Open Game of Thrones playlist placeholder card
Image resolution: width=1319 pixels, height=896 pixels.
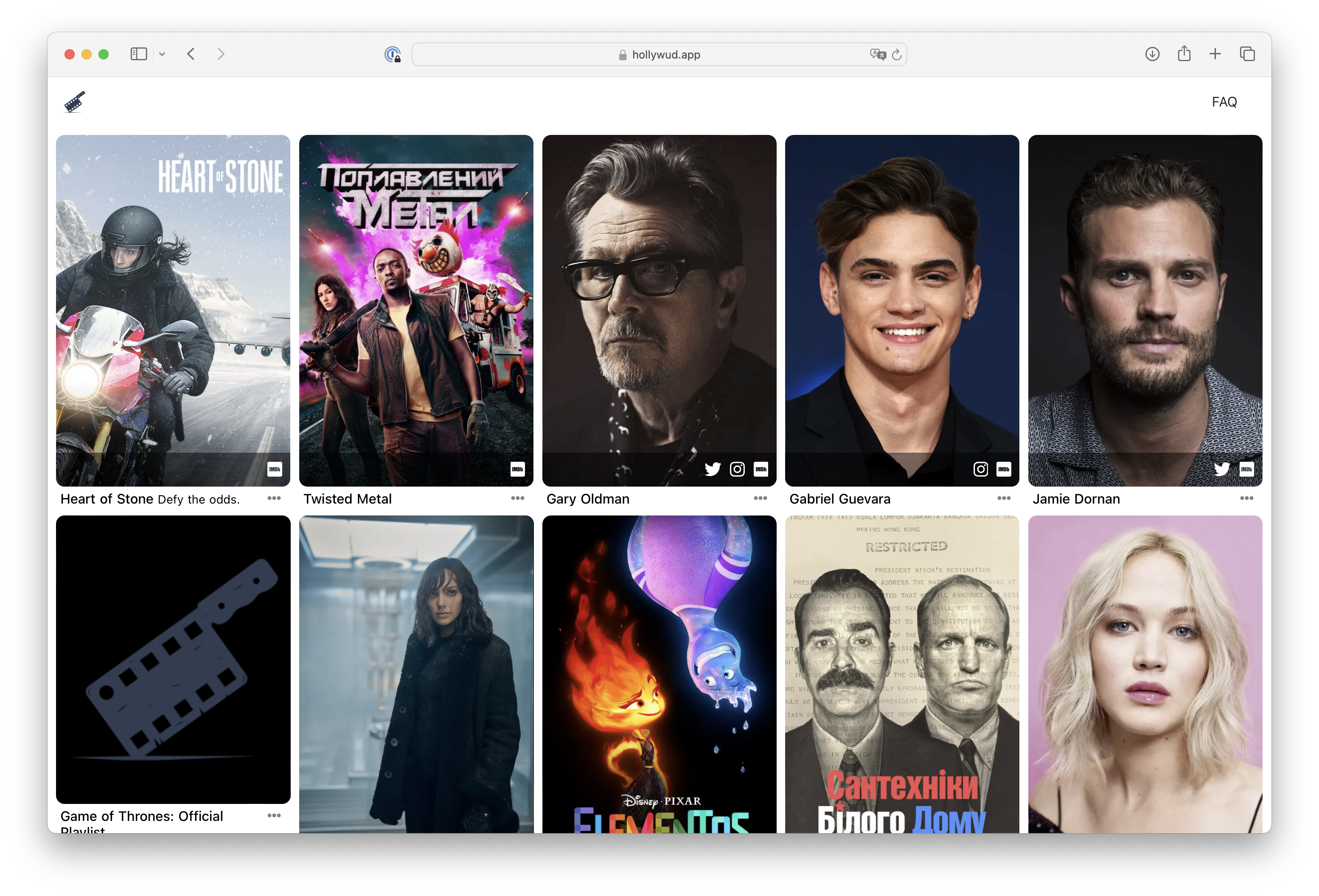pos(173,659)
